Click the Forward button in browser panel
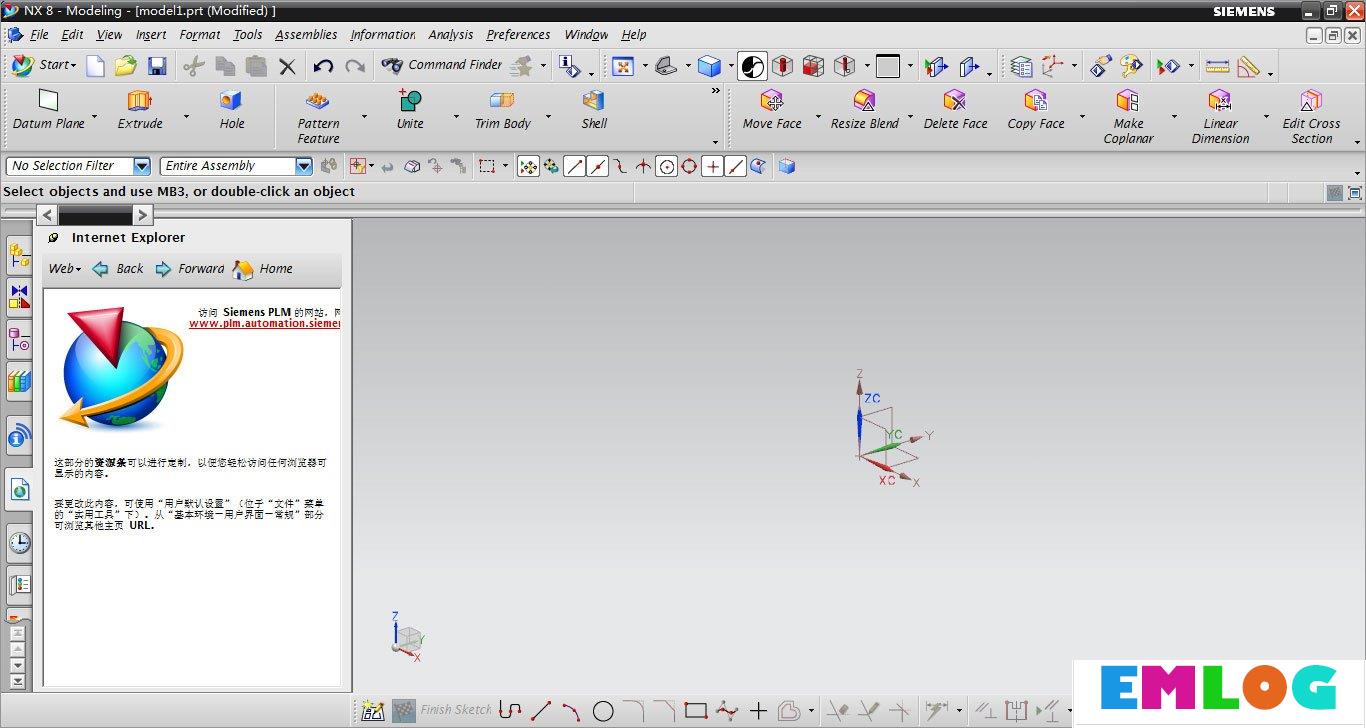This screenshot has height=728, width=1366. [190, 268]
